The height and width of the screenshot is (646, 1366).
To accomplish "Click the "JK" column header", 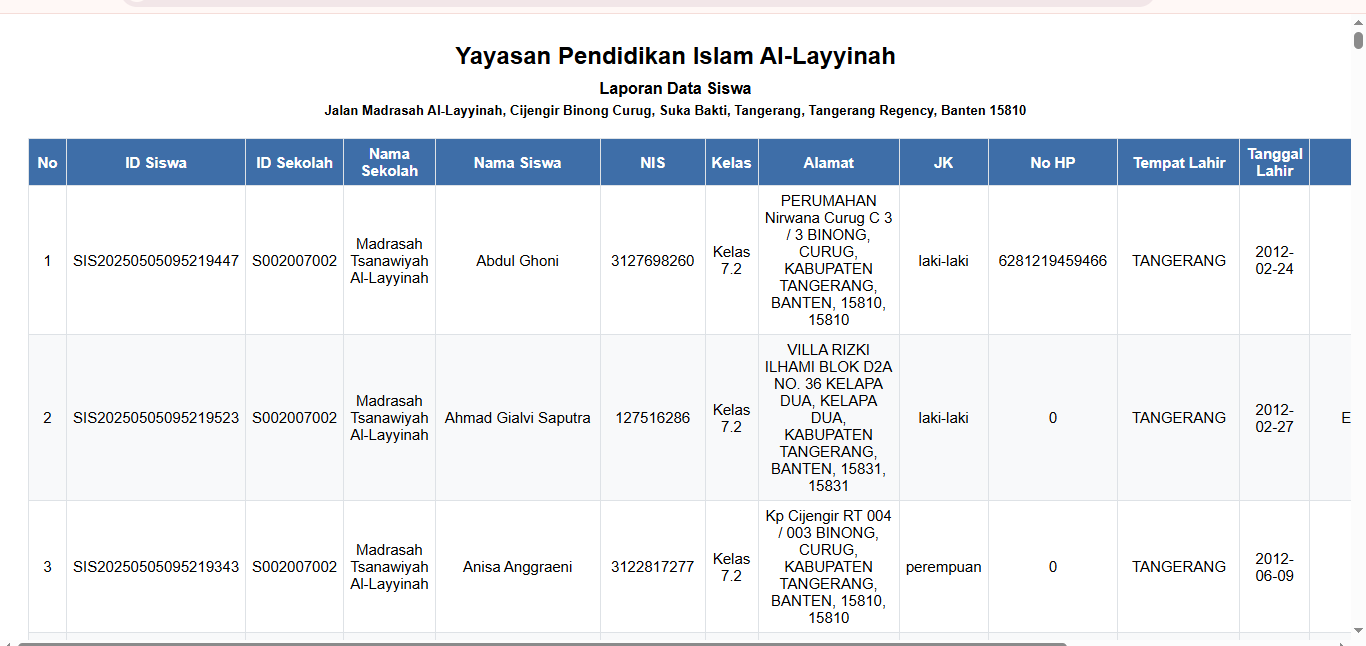I will [942, 162].
